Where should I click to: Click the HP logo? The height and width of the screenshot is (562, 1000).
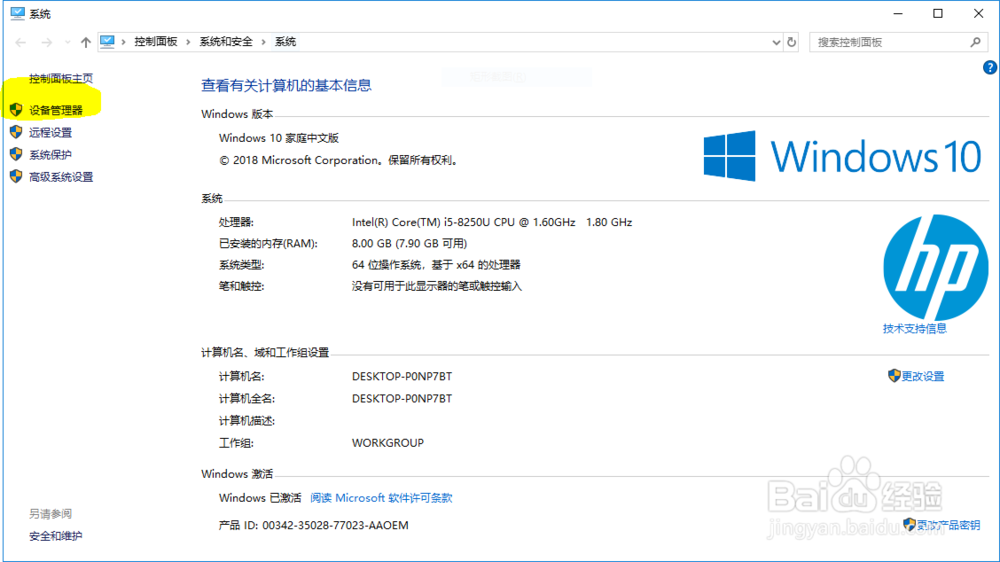click(x=936, y=267)
